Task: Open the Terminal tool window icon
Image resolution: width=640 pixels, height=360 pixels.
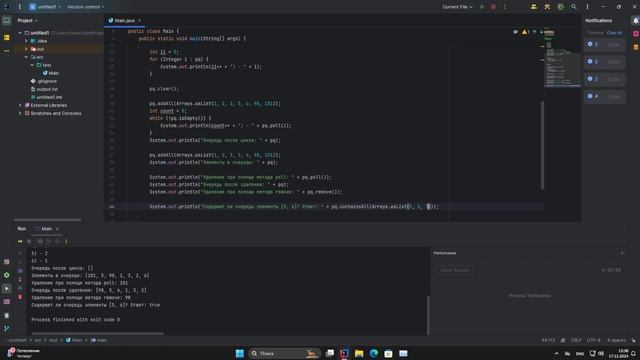Action: (7, 302)
